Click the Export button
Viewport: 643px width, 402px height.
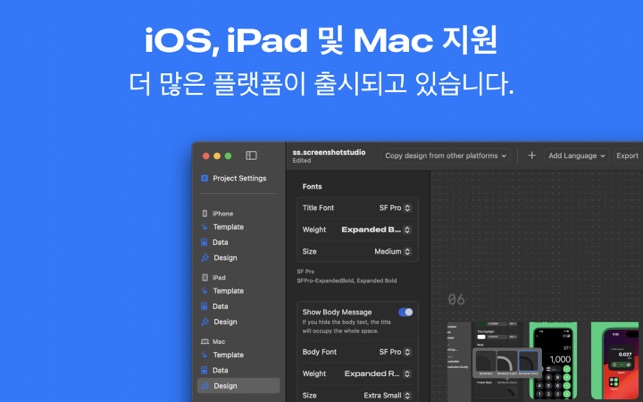(627, 155)
